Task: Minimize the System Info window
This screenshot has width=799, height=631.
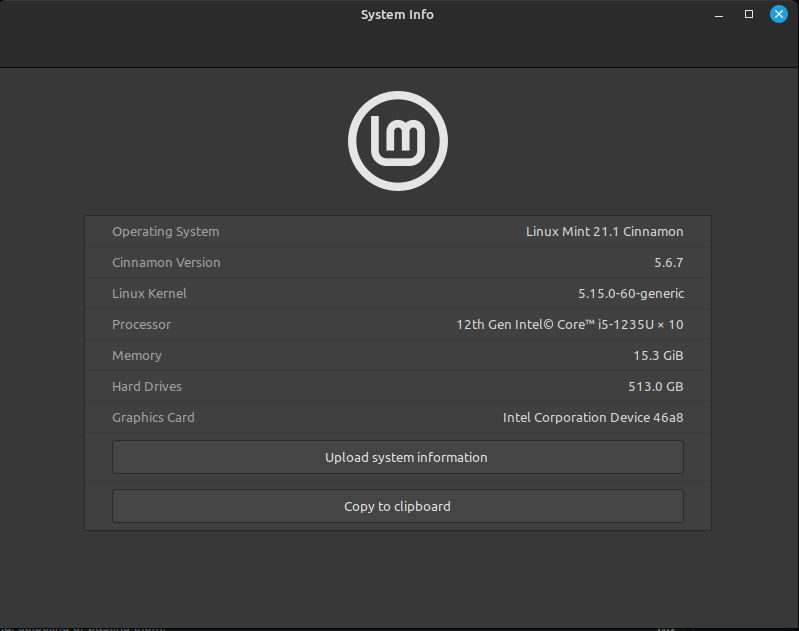Action: click(719, 15)
